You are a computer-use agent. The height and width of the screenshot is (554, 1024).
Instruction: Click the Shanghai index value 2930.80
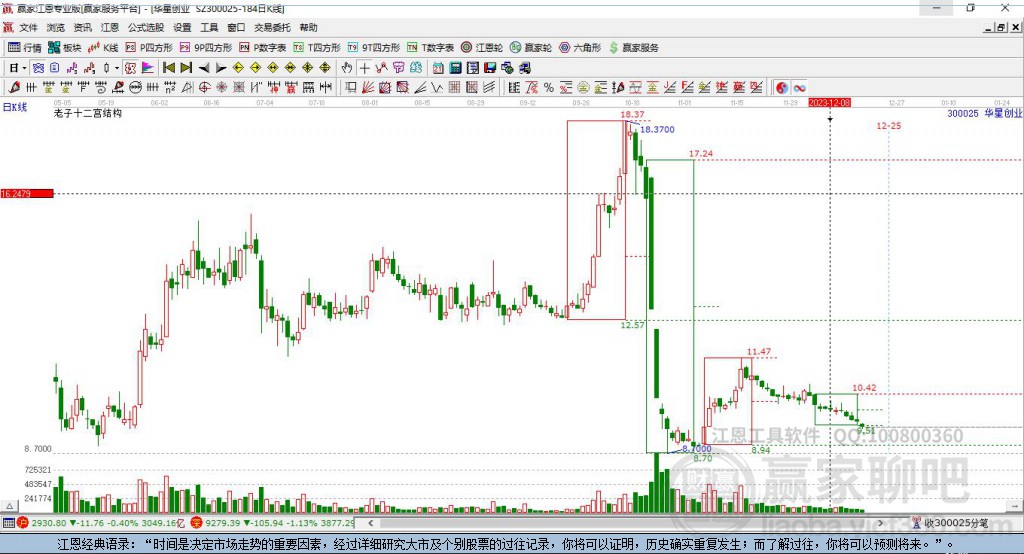48,523
